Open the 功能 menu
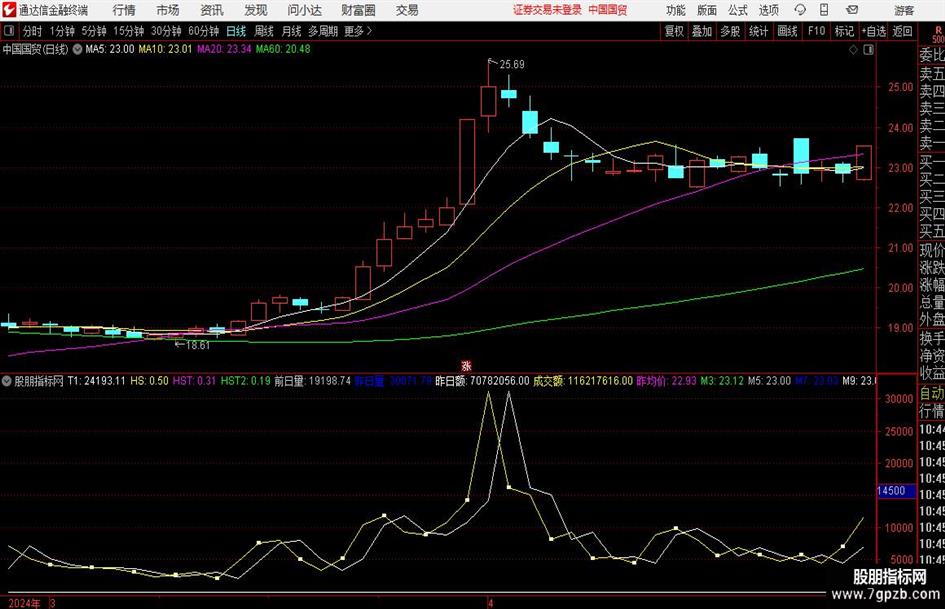The height and width of the screenshot is (609, 945). pos(676,10)
